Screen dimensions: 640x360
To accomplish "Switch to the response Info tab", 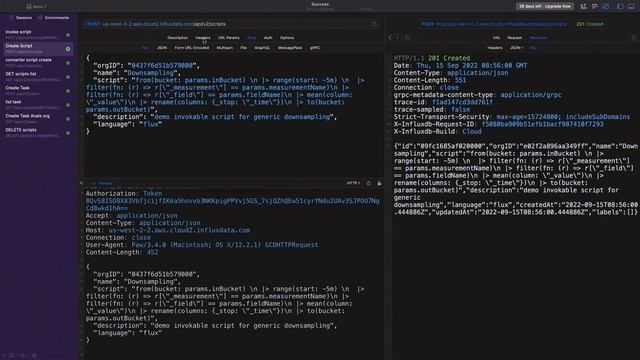I will (496, 38).
